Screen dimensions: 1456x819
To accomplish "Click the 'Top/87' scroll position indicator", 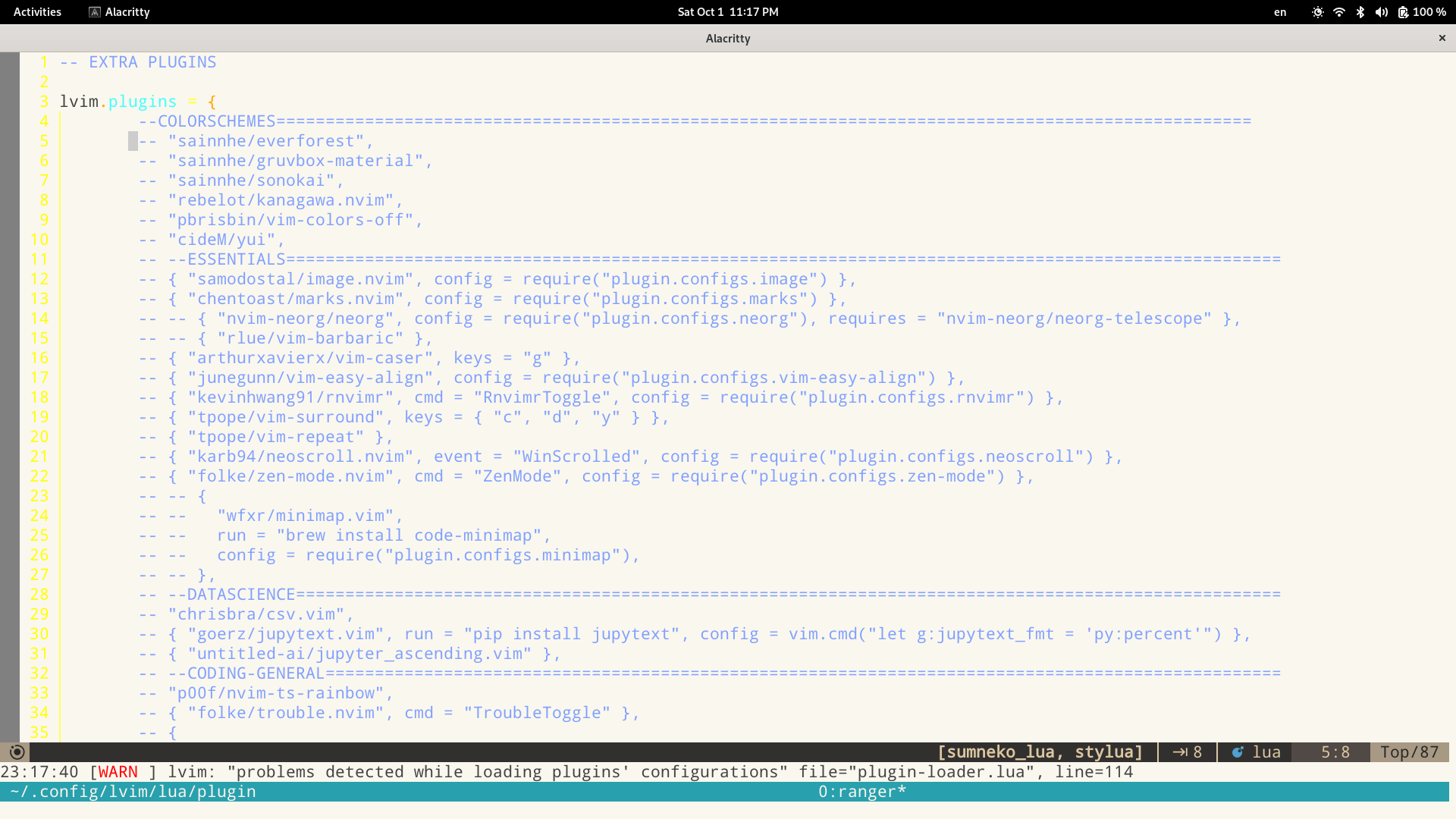I will click(1409, 752).
